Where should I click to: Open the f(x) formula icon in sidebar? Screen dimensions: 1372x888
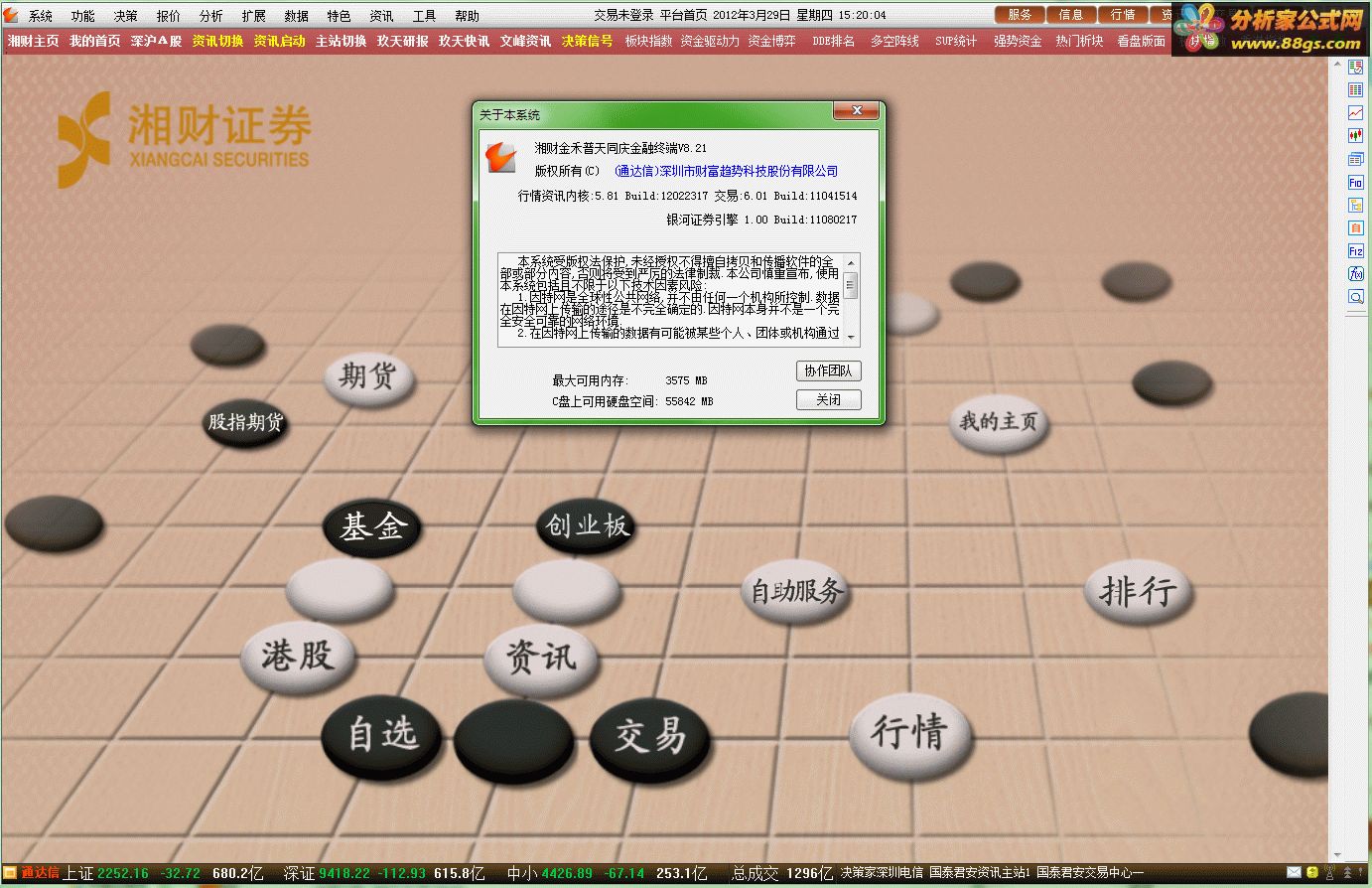click(1355, 274)
